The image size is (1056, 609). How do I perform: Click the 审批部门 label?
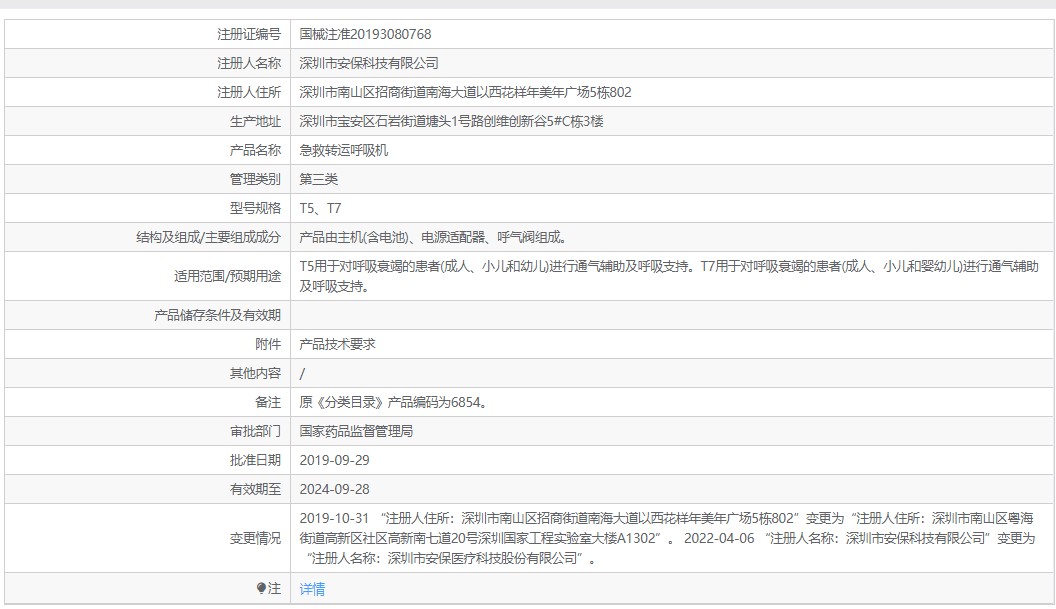coord(255,431)
